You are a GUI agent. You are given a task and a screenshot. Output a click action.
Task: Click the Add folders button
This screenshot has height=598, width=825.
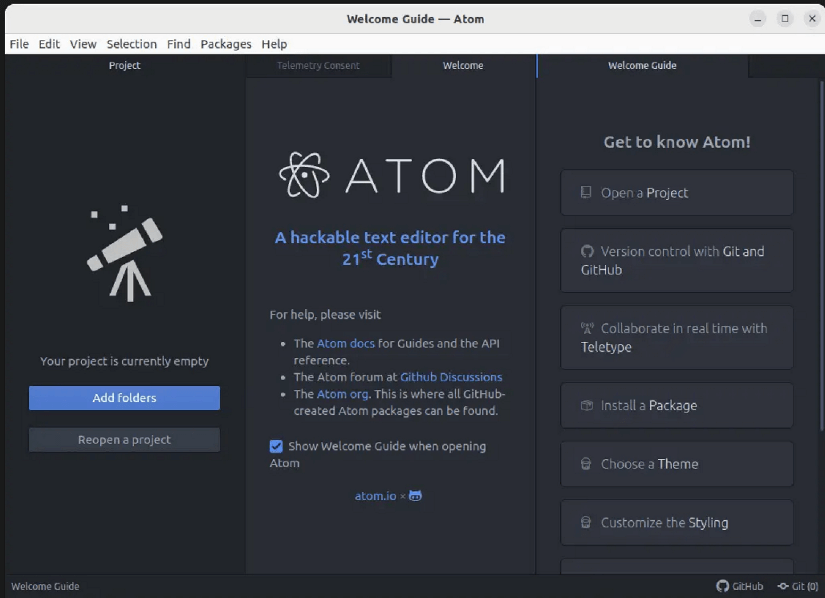pos(125,398)
